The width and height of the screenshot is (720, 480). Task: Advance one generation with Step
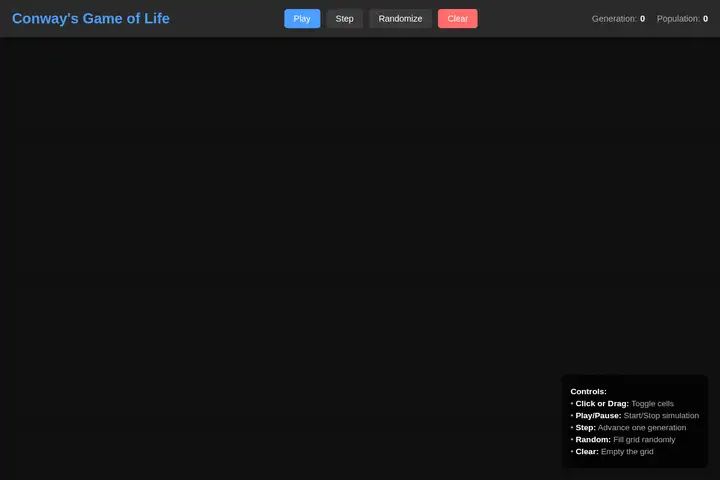pyautogui.click(x=344, y=19)
